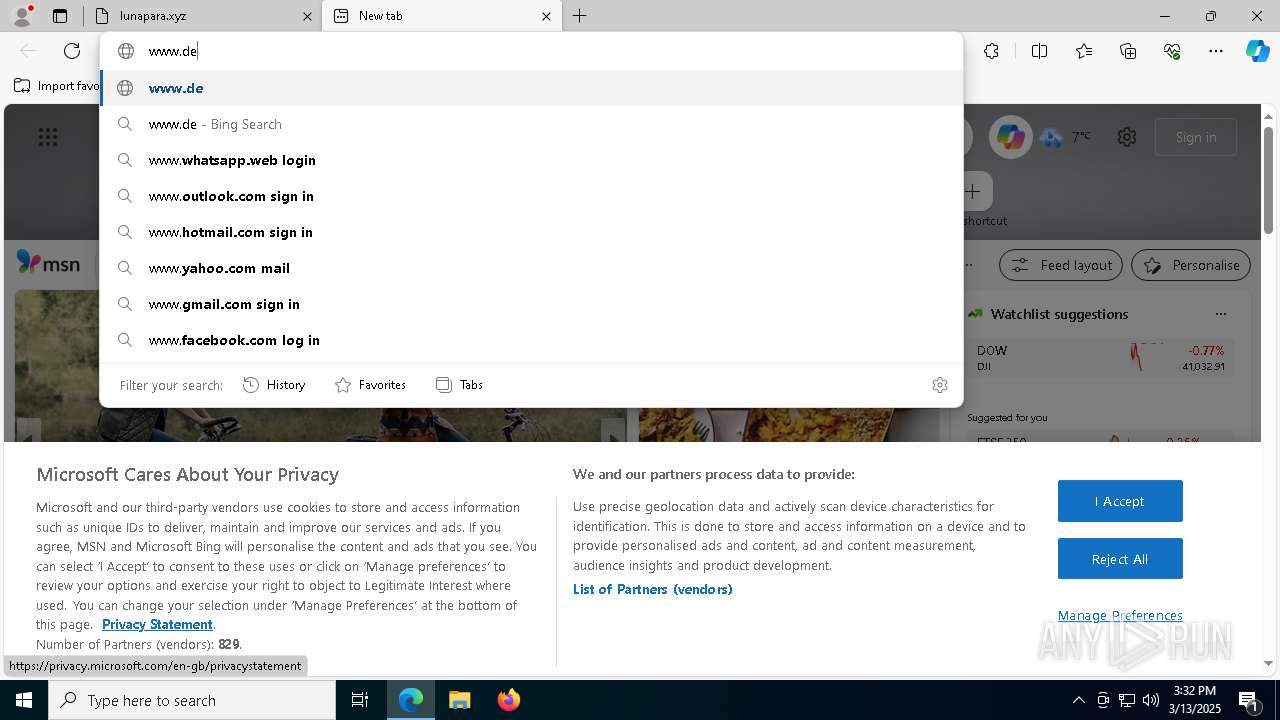This screenshot has width=1280, height=720.
Task: Open the volume speaker icon
Action: [x=1151, y=700]
